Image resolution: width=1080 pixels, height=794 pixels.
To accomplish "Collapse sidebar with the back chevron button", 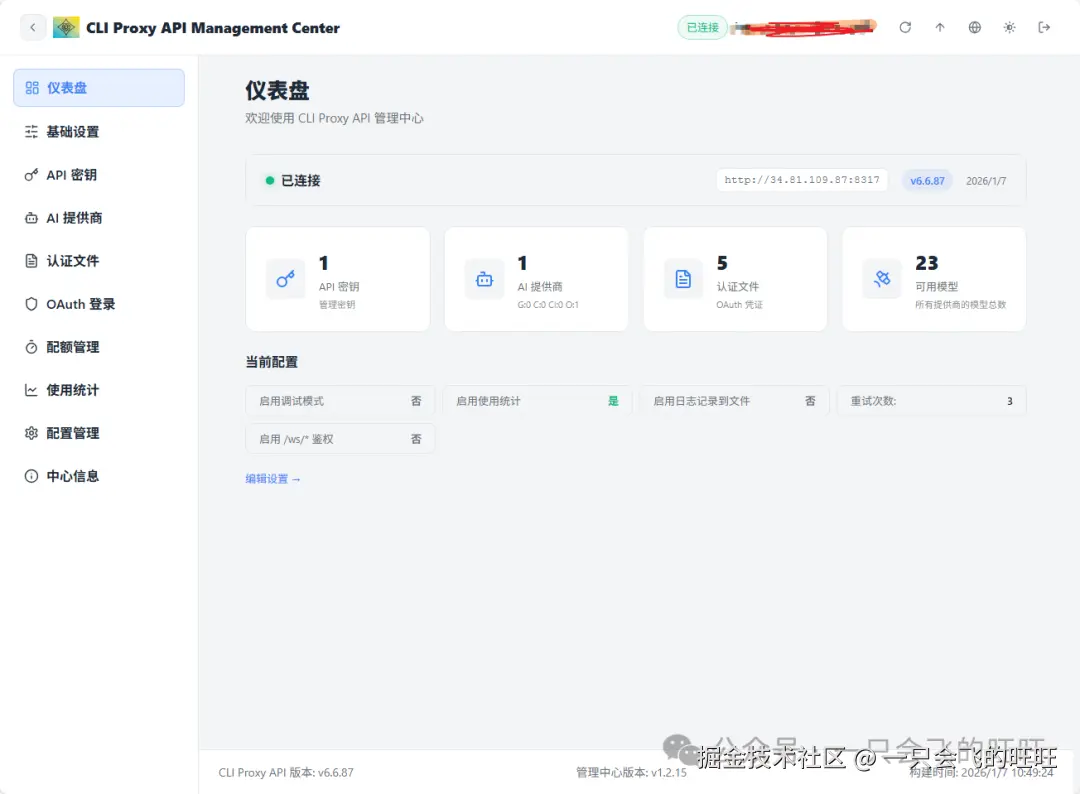I will pyautogui.click(x=32, y=28).
